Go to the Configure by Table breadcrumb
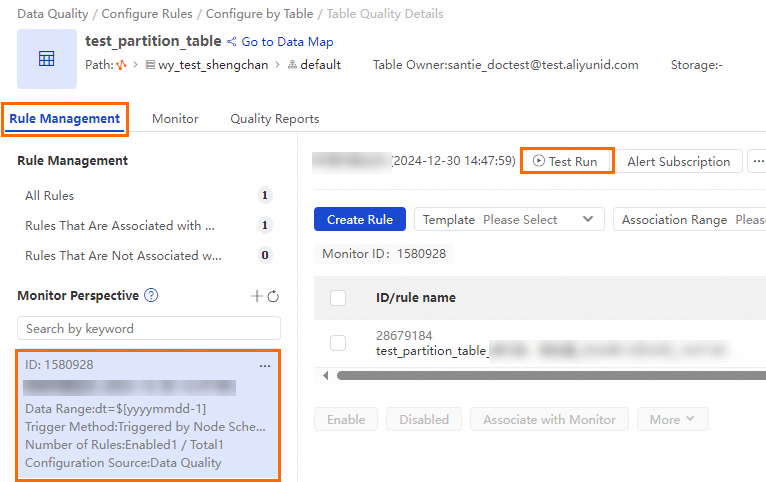The width and height of the screenshot is (766, 482). pos(259,14)
